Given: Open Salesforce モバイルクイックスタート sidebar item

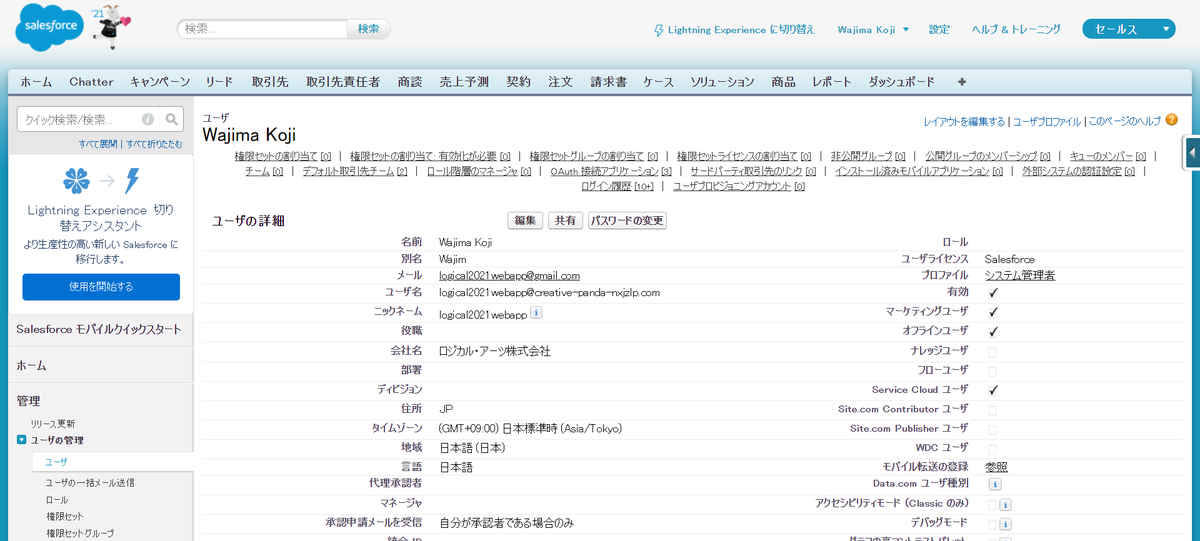Looking at the screenshot, I should point(99,329).
